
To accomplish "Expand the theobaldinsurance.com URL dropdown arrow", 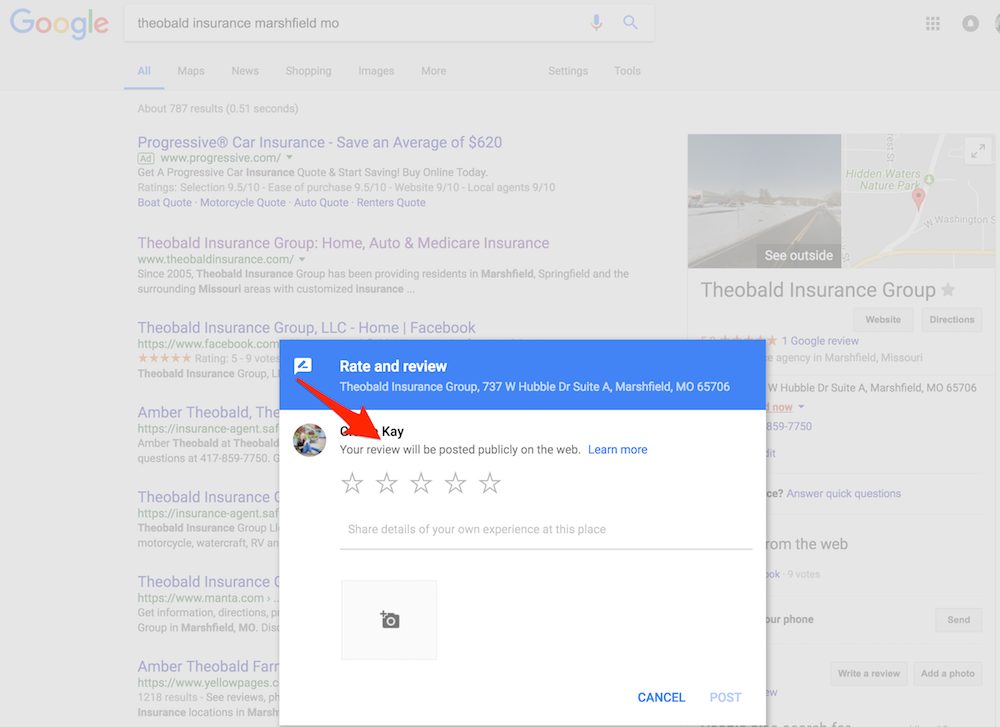I will [x=302, y=259].
